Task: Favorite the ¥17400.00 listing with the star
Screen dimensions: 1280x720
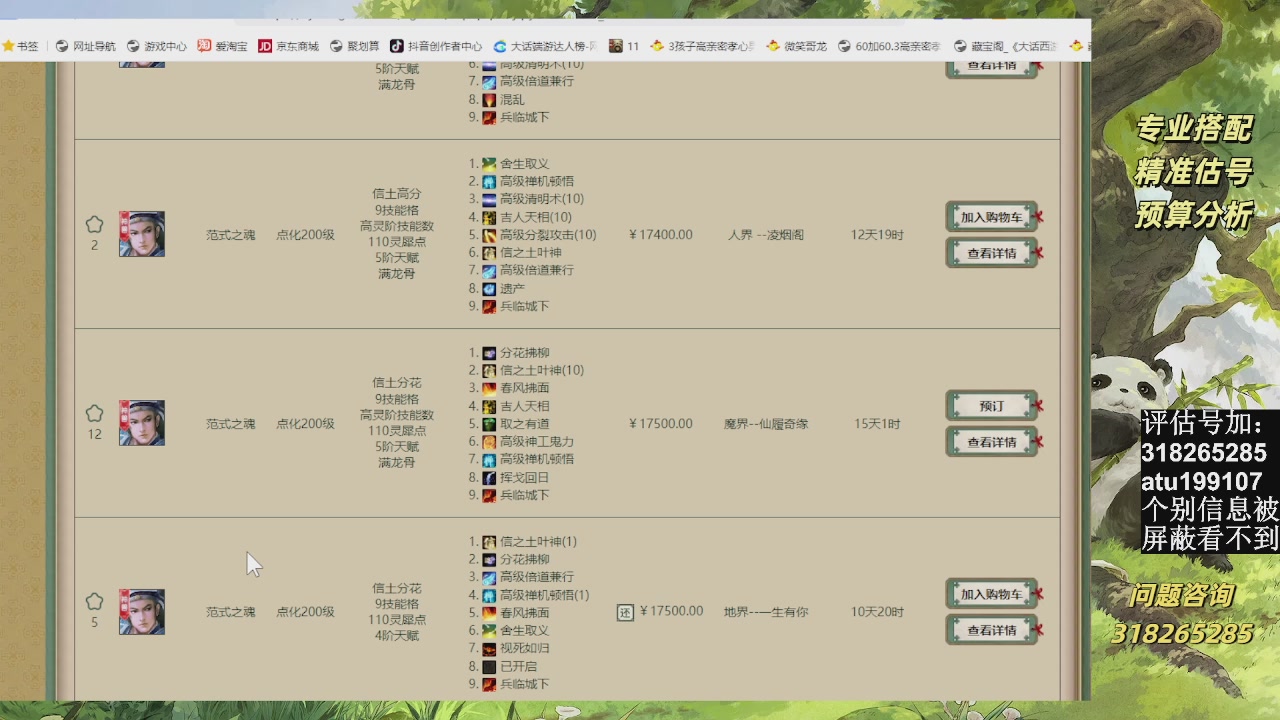Action: [94, 224]
